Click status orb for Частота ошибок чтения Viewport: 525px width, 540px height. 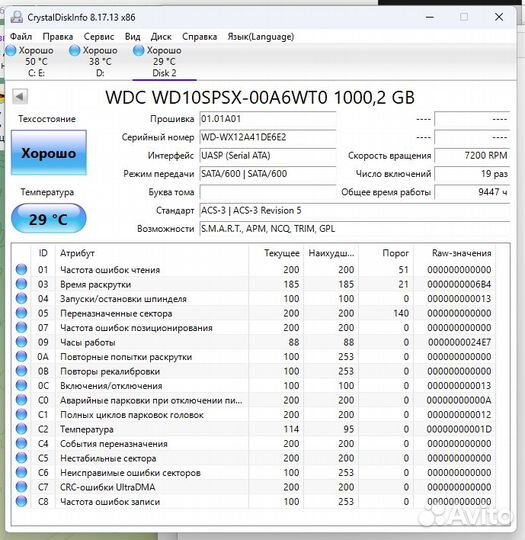pos(21,269)
